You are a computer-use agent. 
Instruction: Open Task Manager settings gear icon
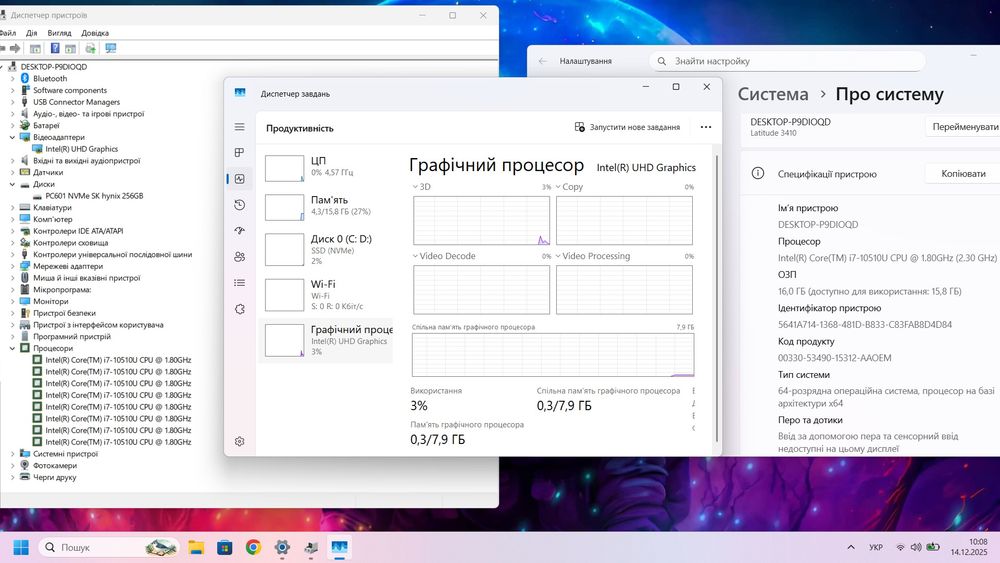(239, 441)
